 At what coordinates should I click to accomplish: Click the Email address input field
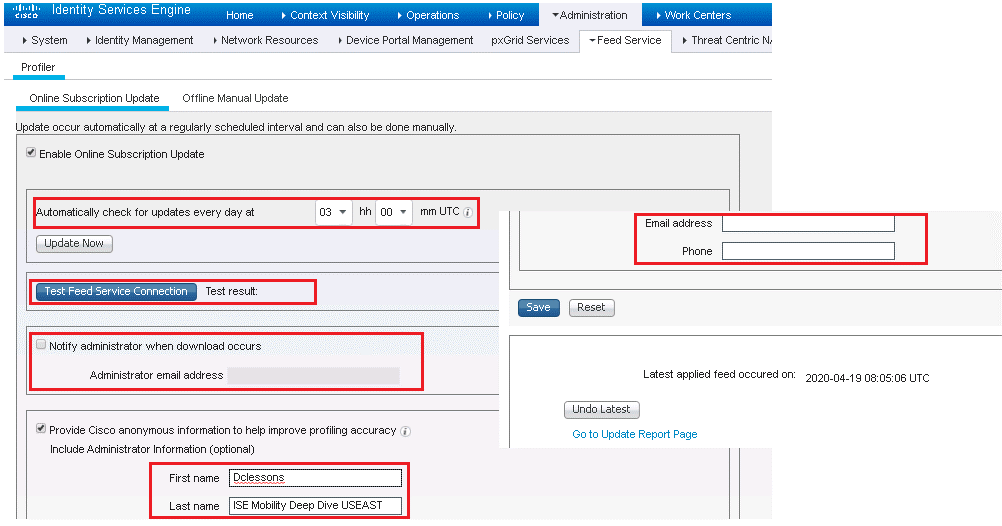pos(808,223)
